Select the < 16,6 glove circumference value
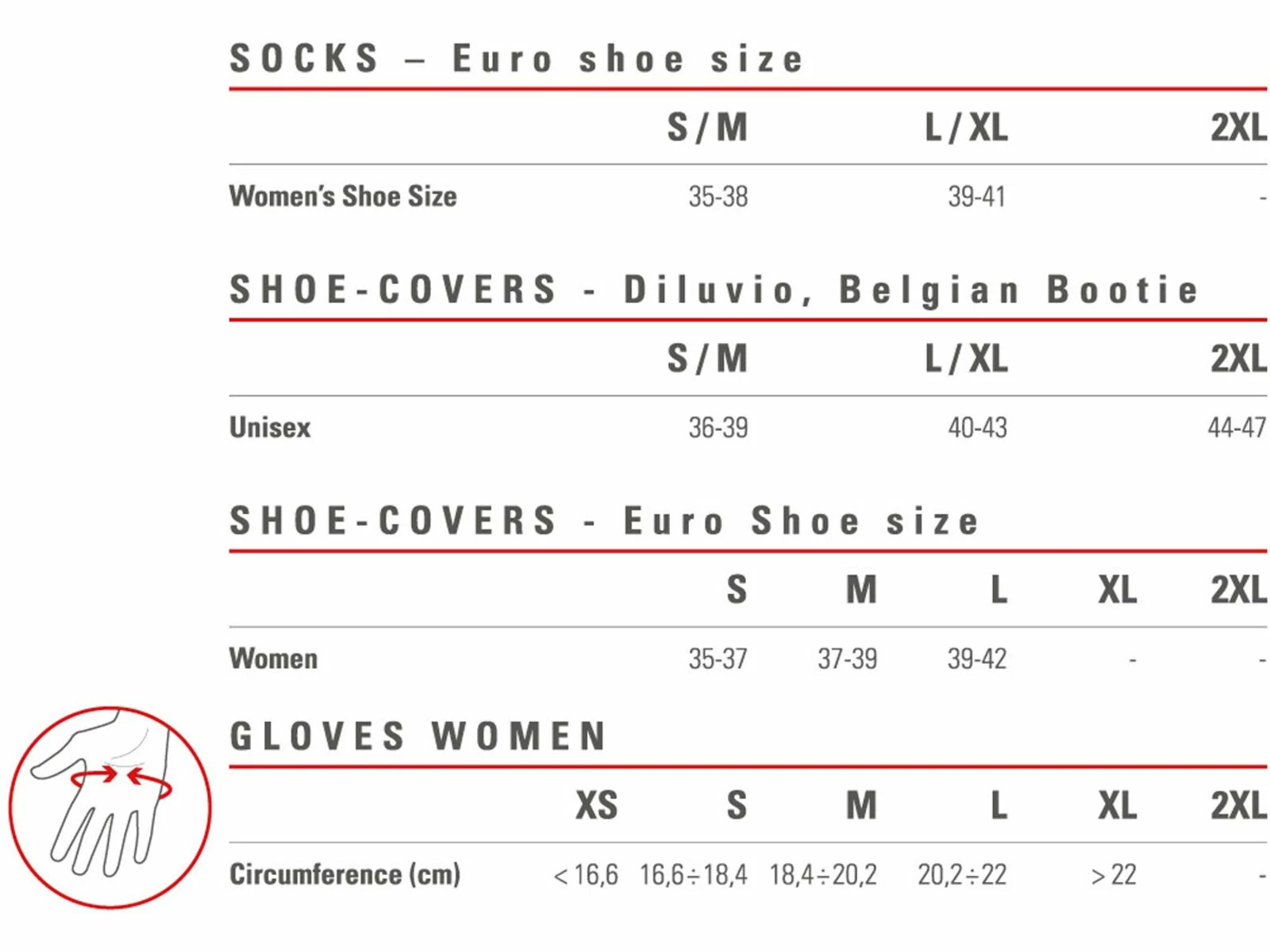Screen dimensions: 1270x952 click(x=586, y=875)
